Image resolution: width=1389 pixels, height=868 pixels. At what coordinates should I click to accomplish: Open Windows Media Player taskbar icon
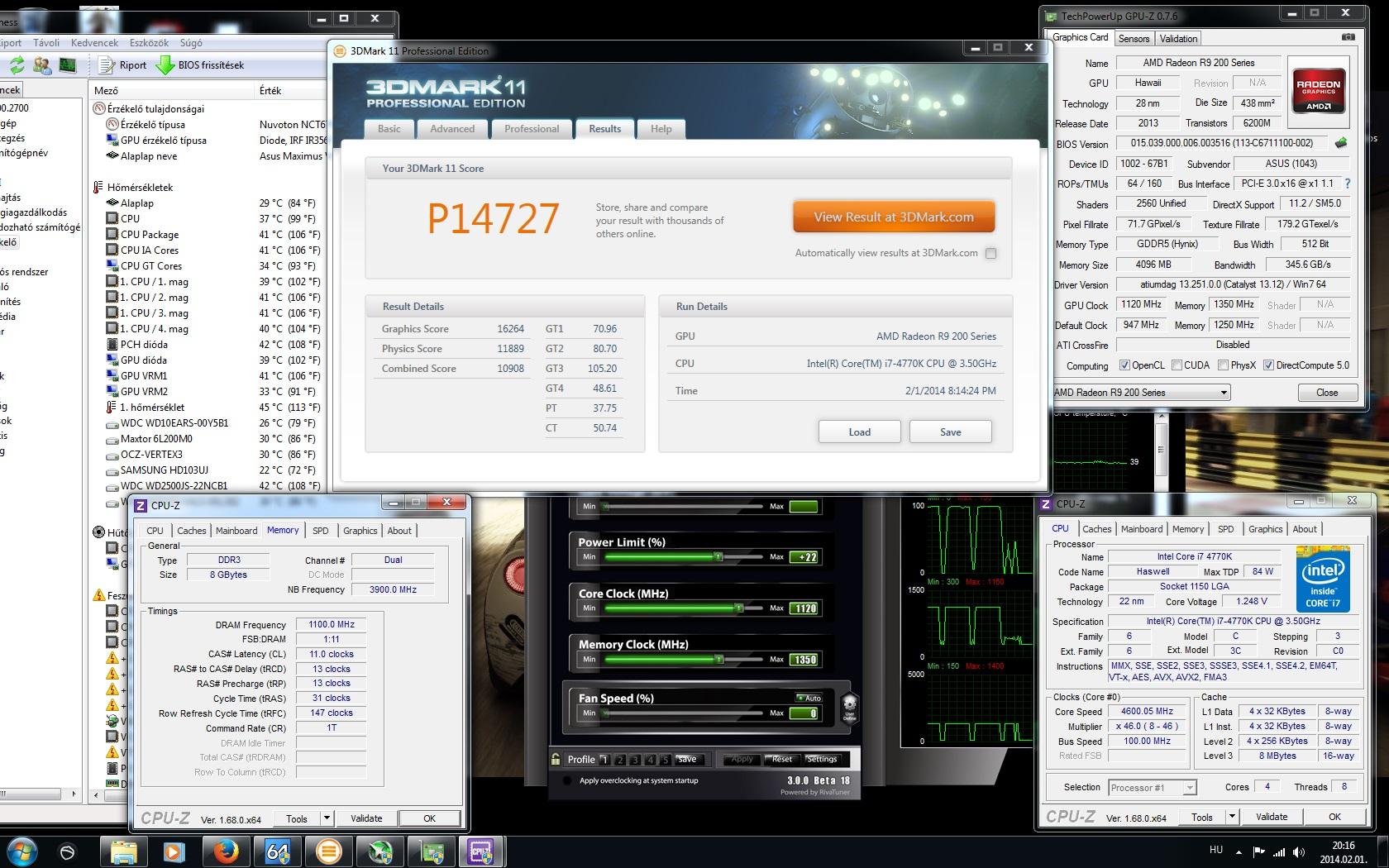(x=174, y=851)
